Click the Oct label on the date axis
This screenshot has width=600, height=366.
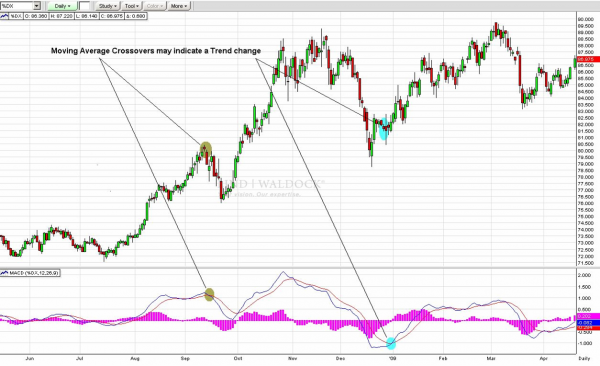(x=238, y=359)
